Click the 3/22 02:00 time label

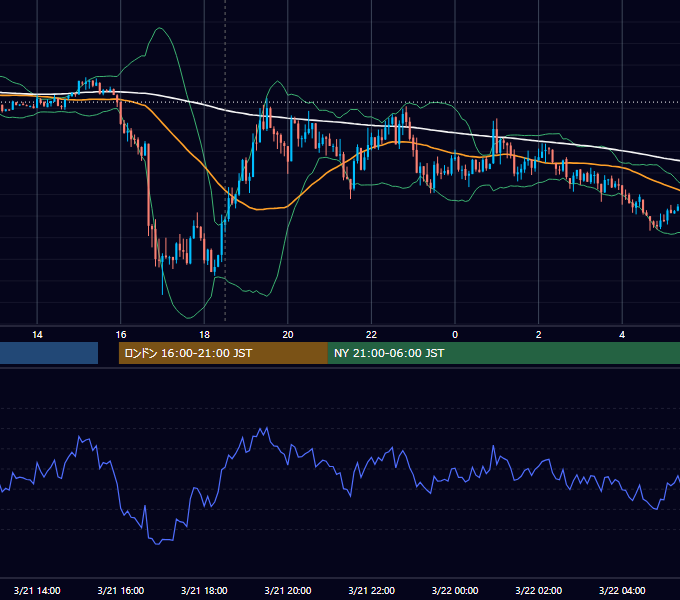pos(538,590)
